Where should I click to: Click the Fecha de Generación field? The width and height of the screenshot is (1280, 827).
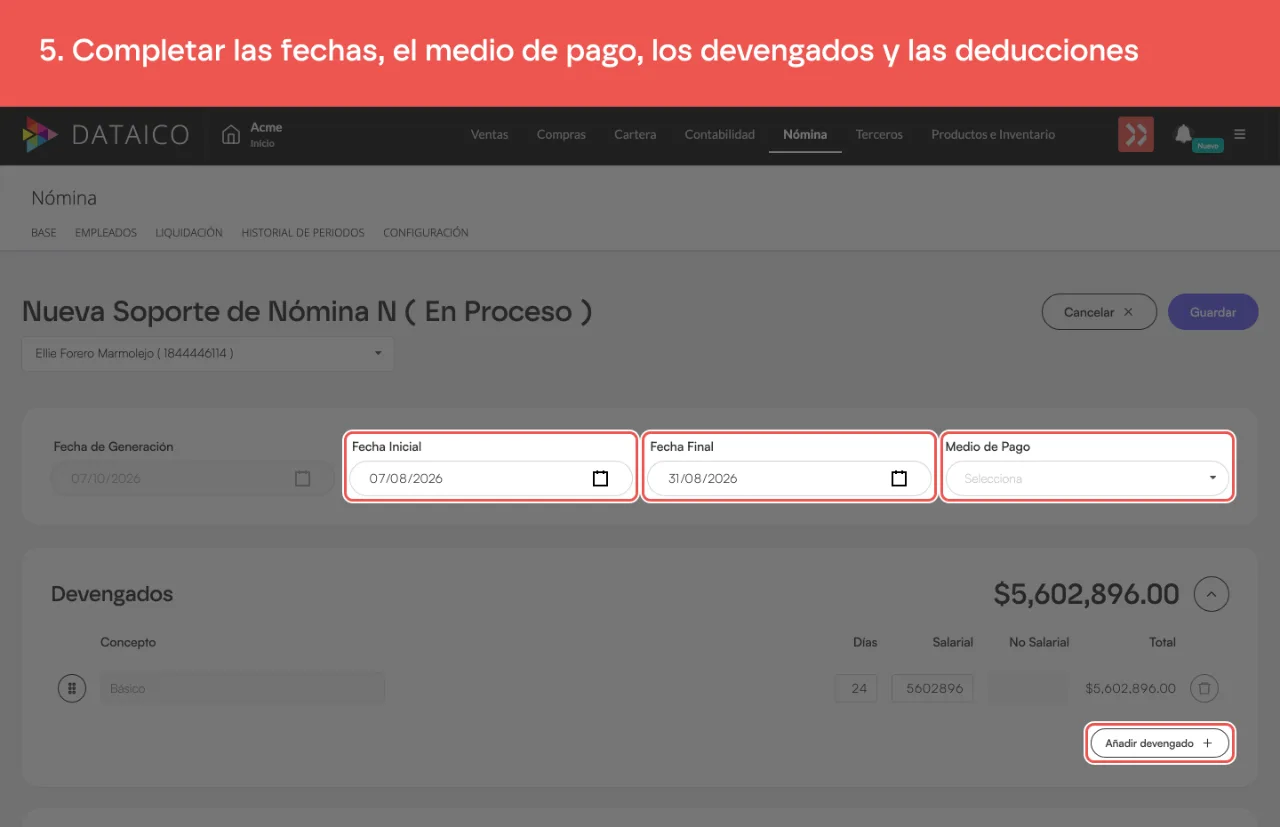(x=192, y=479)
